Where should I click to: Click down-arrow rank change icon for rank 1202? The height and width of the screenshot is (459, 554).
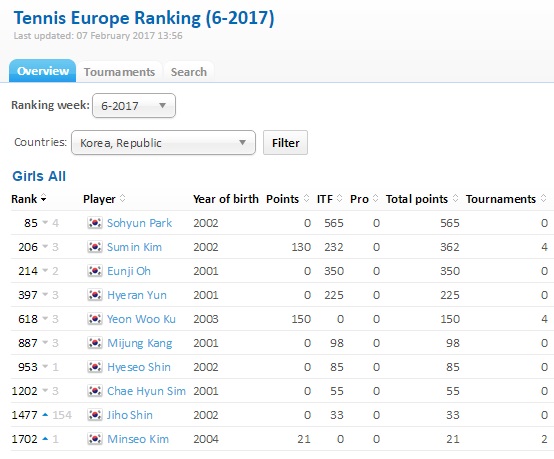tap(45, 391)
